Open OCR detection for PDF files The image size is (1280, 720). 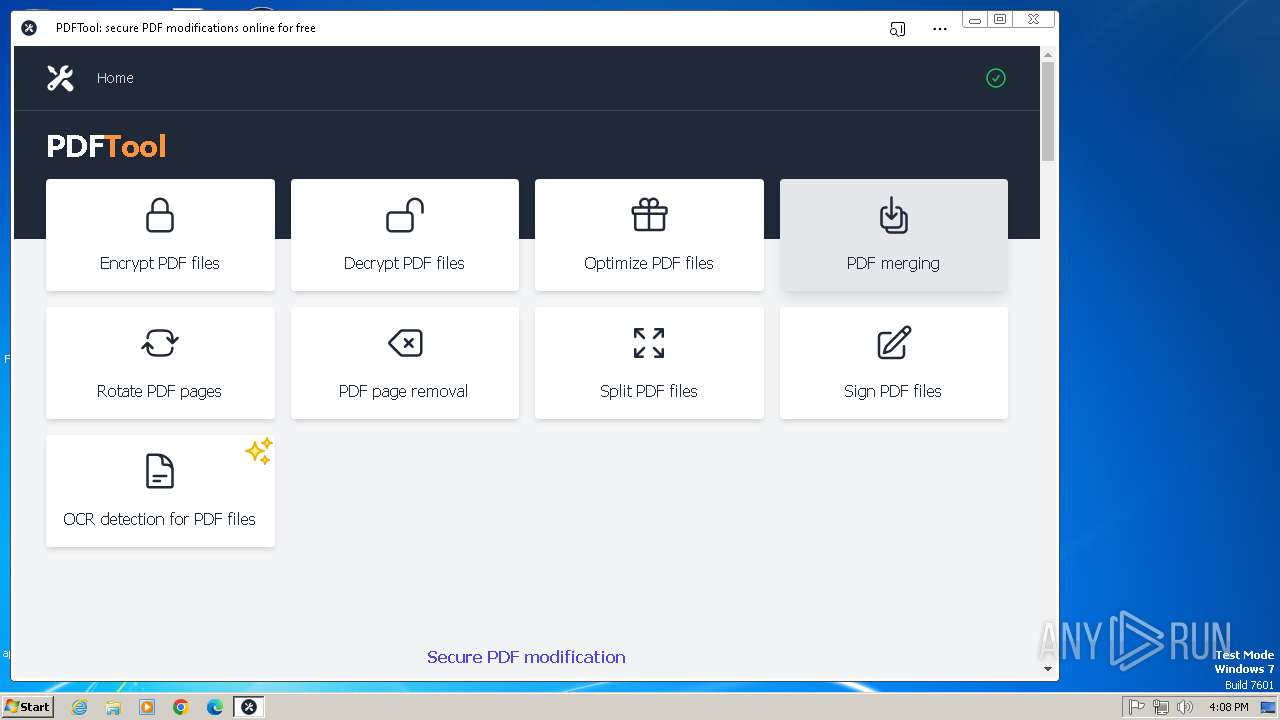pos(160,491)
